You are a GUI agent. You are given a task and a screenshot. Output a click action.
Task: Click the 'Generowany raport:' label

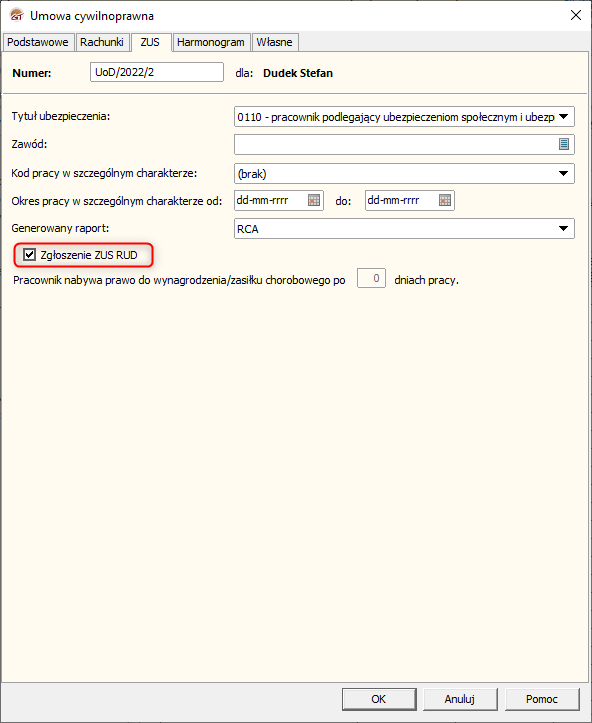tap(60, 228)
